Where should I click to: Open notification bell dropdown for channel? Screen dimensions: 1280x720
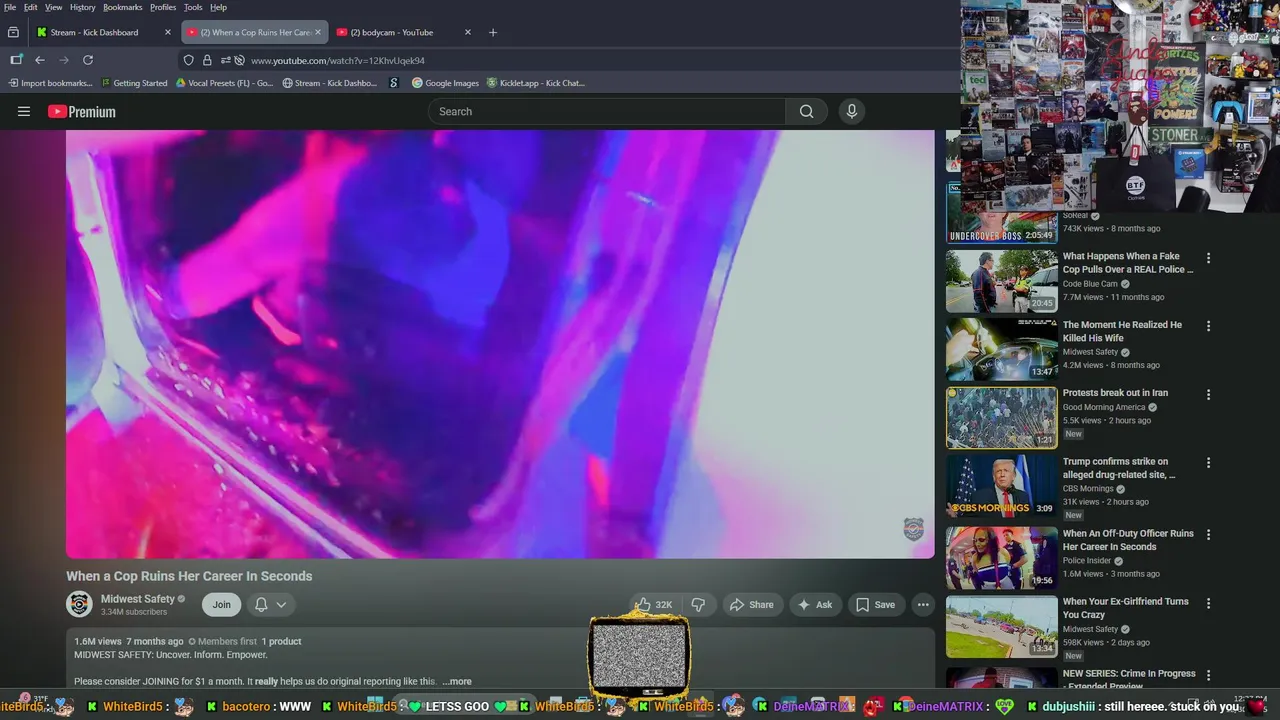[x=270, y=605]
